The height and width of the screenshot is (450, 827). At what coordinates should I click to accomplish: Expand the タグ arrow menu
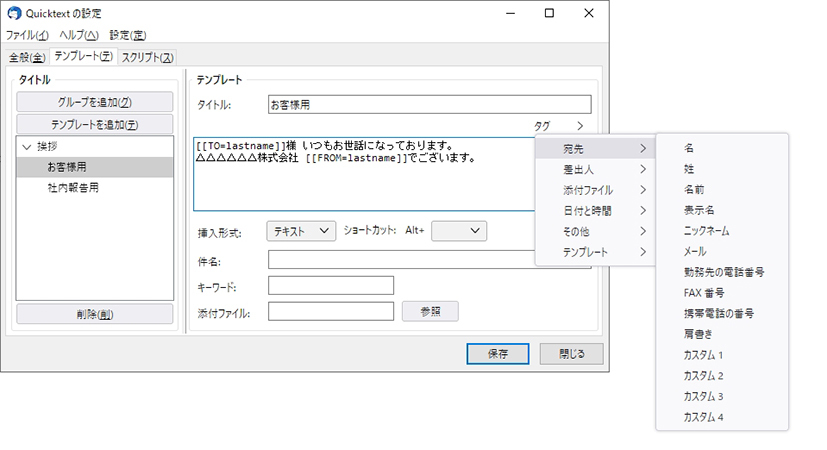point(579,126)
